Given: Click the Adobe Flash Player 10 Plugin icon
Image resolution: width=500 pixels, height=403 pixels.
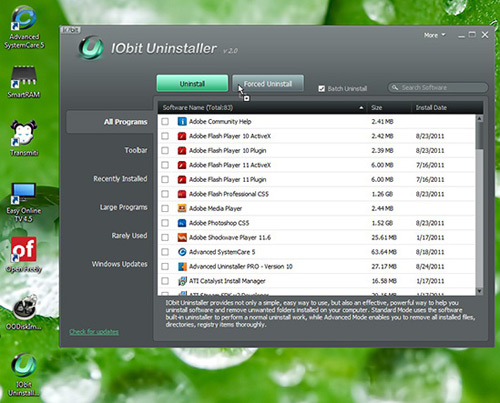Looking at the screenshot, I should 182,150.
